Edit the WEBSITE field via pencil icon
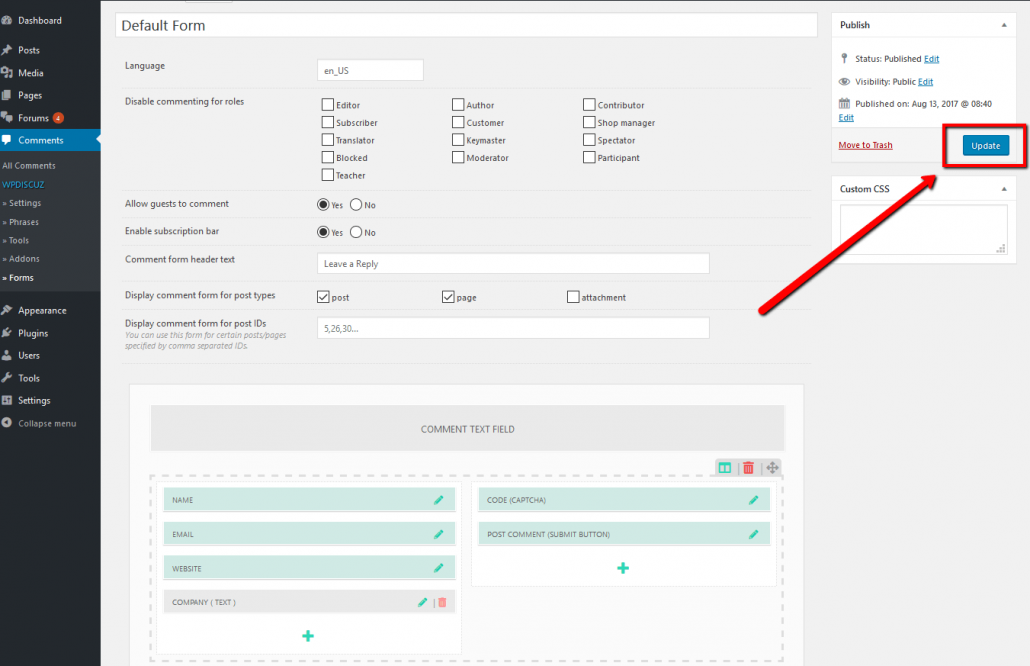 pyautogui.click(x=438, y=568)
